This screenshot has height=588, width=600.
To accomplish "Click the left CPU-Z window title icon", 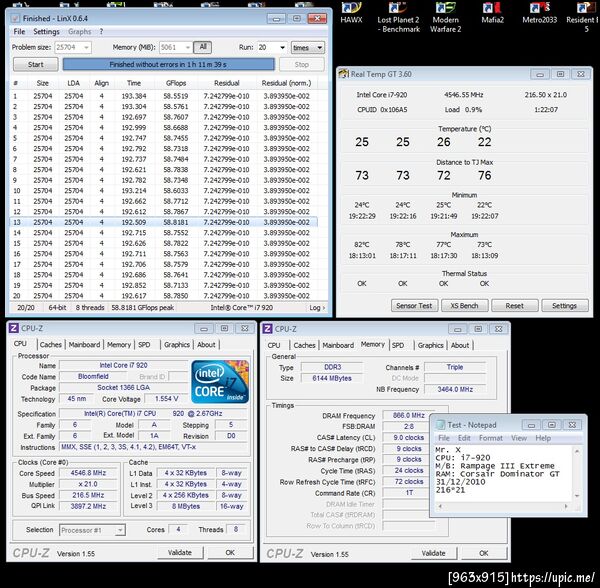I will point(14,328).
